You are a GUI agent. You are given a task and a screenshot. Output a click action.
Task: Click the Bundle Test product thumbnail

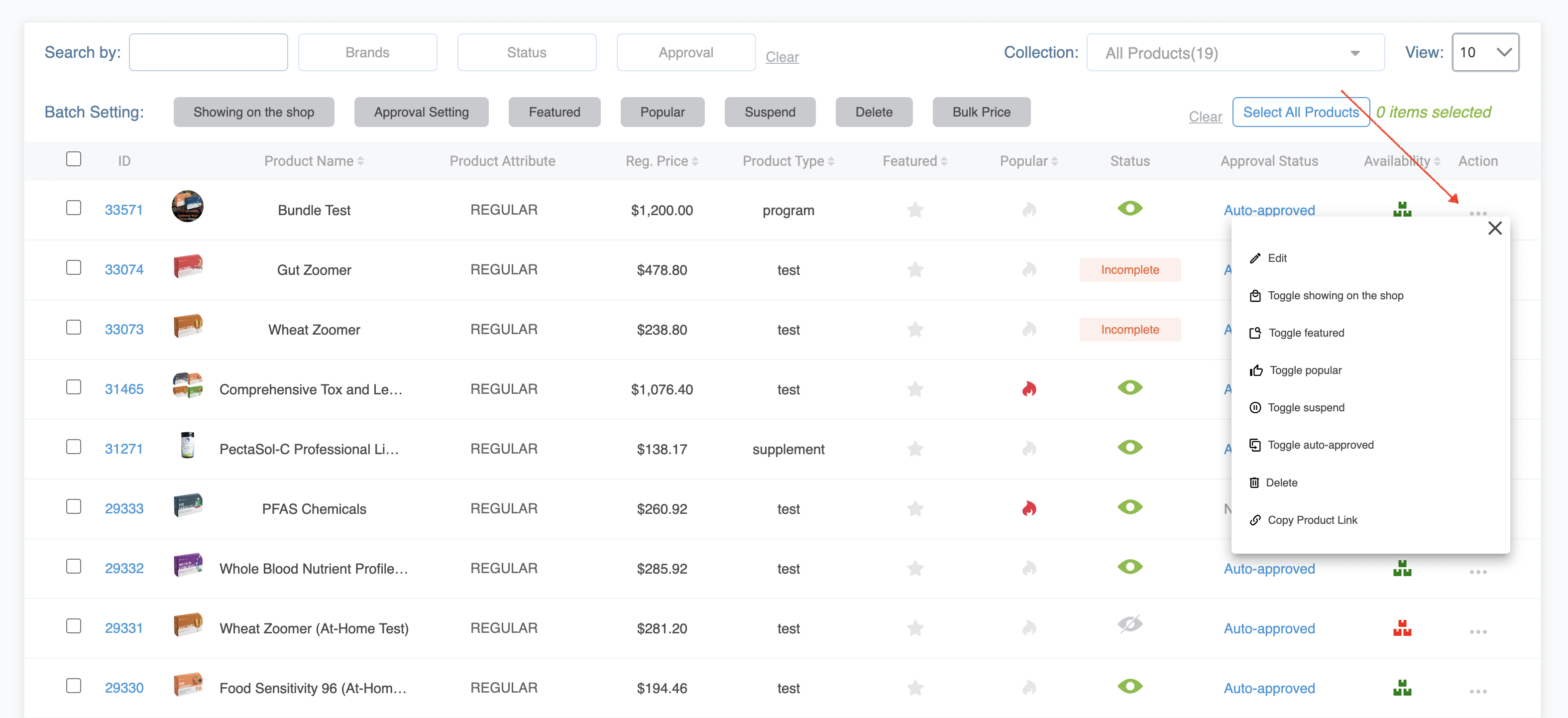tap(188, 206)
